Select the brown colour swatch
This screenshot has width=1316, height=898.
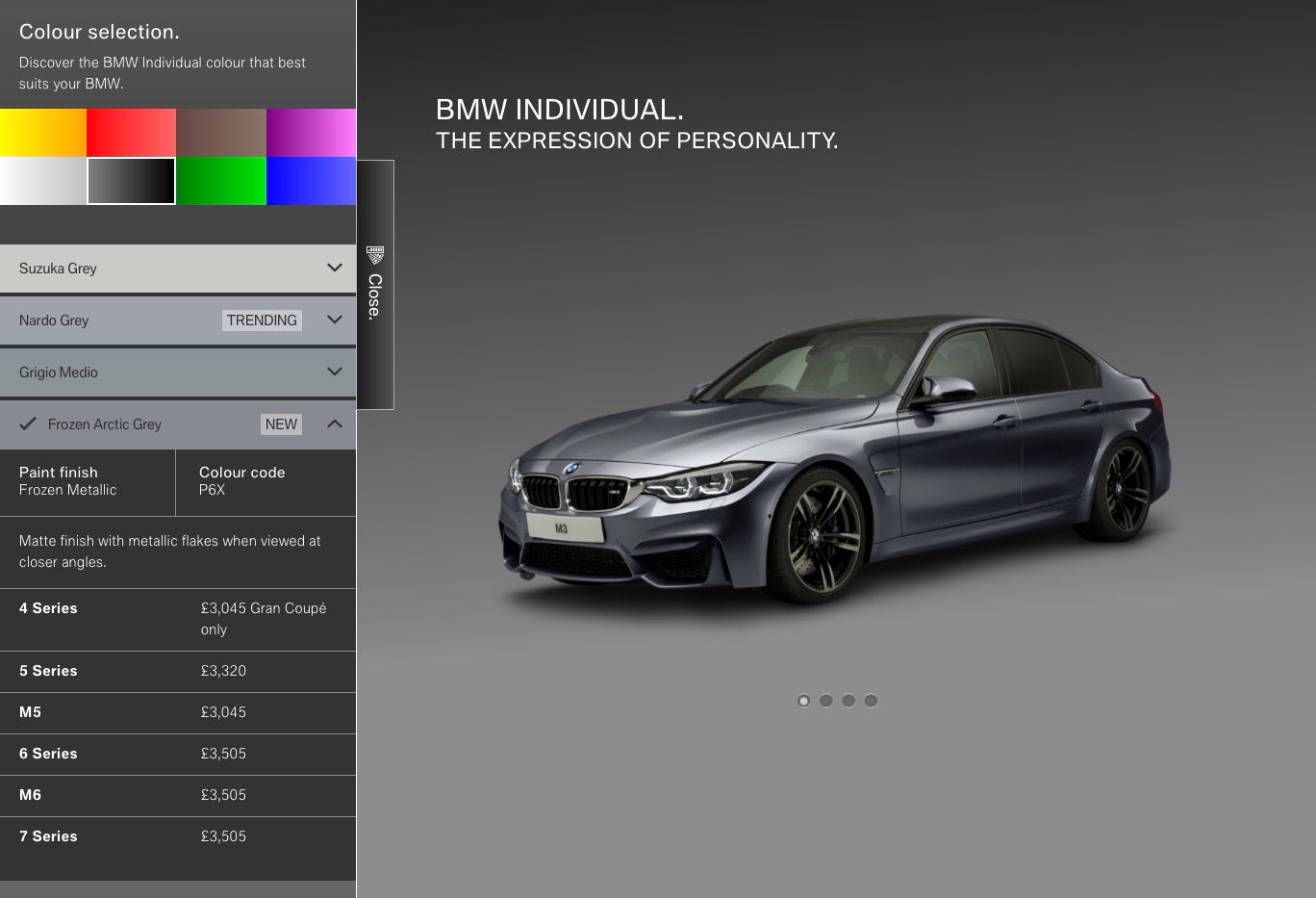221,132
